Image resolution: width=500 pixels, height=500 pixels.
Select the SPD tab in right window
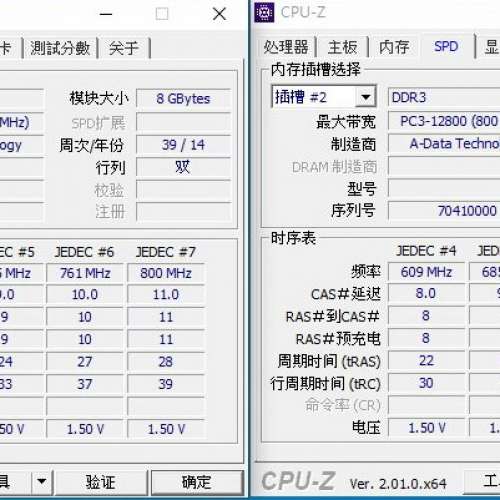pyautogui.click(x=446, y=46)
